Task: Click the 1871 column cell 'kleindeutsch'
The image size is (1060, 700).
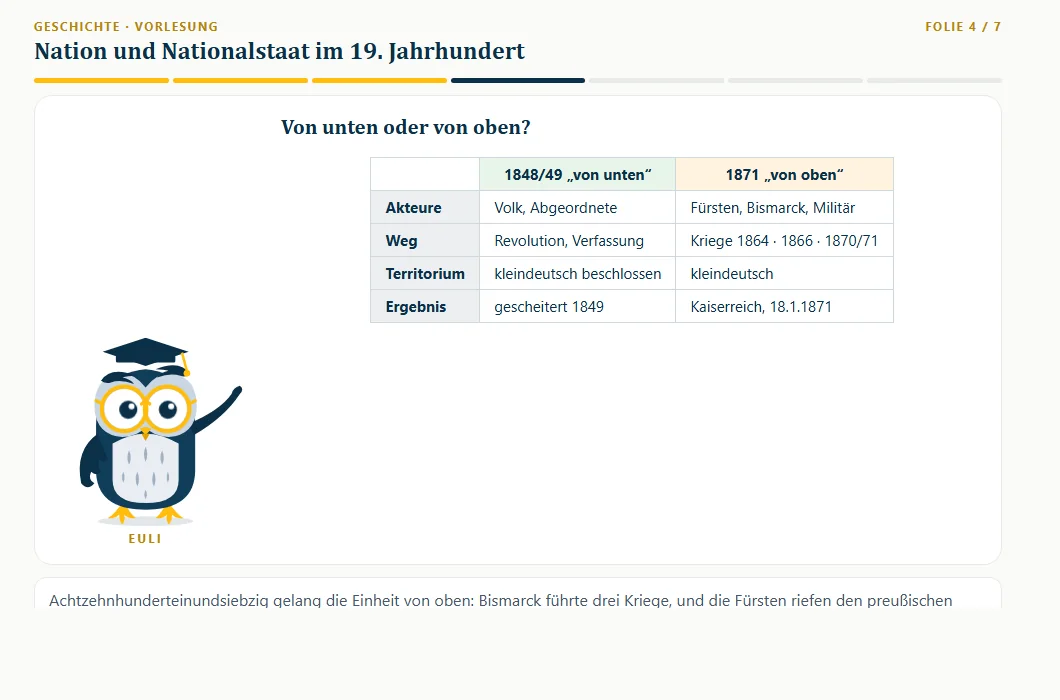Action: 784,274
